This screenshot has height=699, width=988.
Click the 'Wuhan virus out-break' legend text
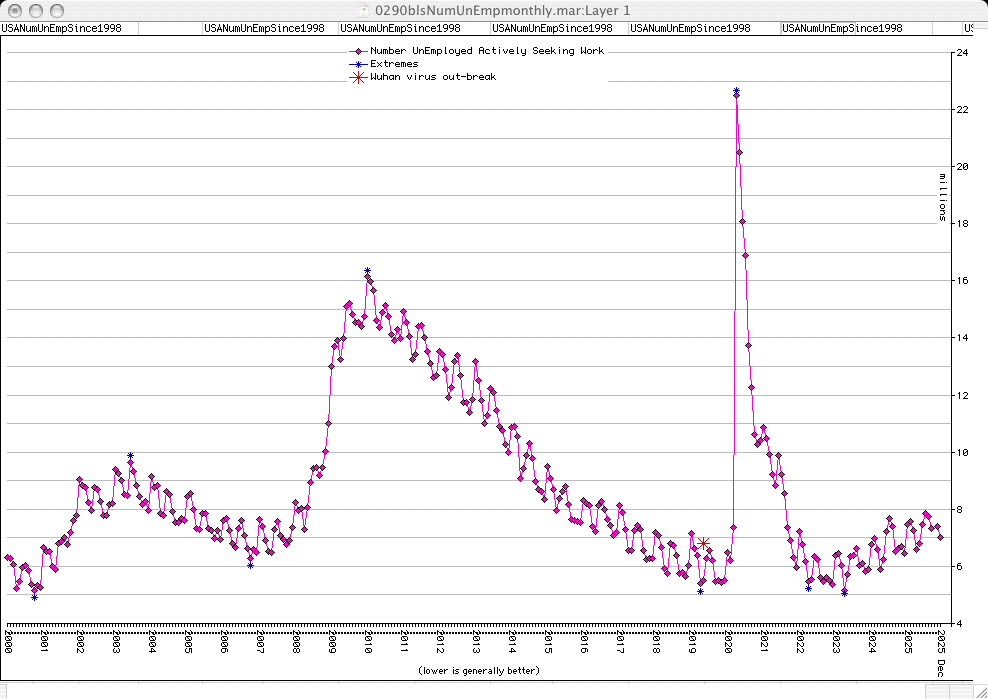(433, 77)
